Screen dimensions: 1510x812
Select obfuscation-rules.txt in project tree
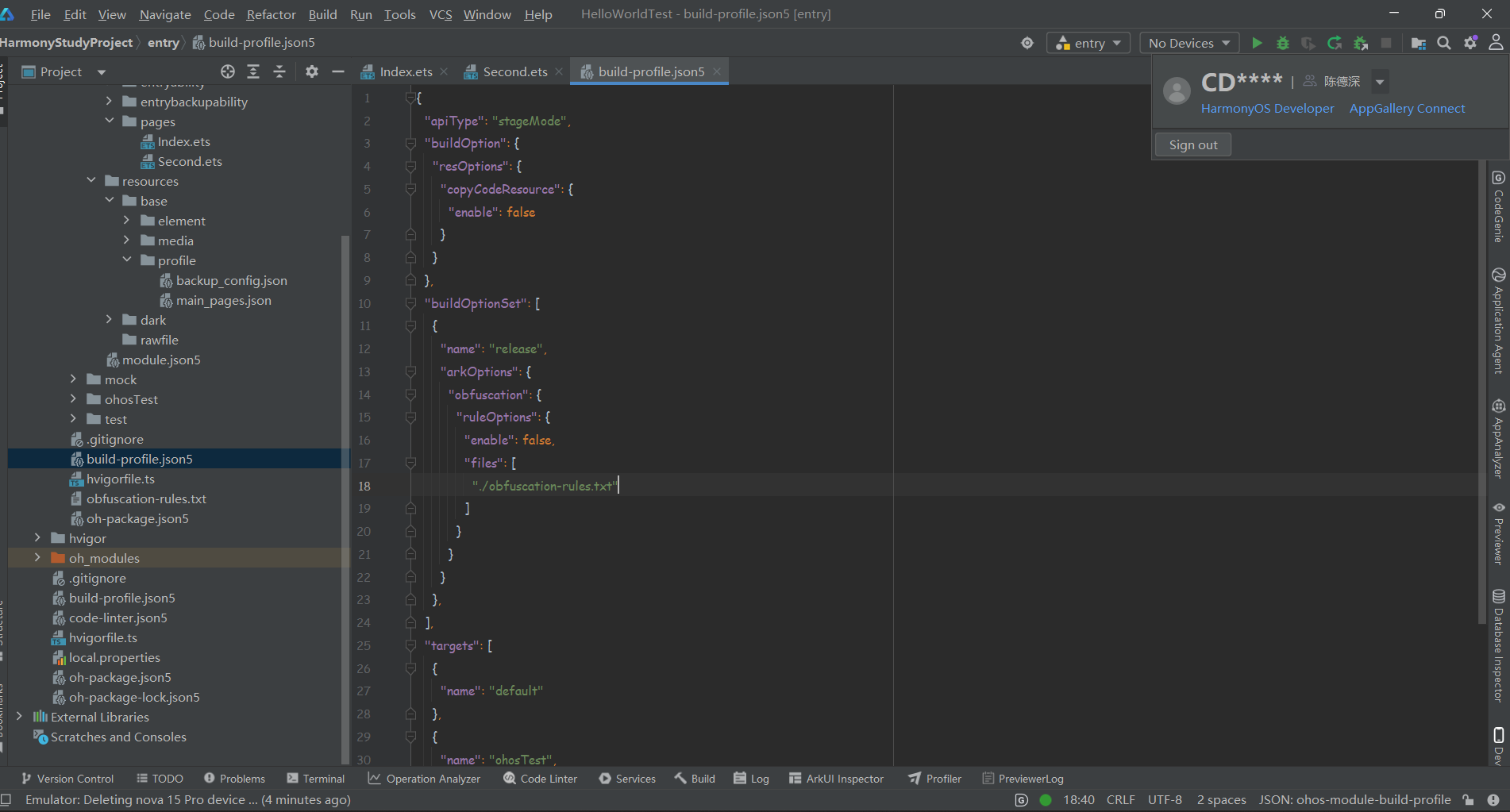pos(146,498)
